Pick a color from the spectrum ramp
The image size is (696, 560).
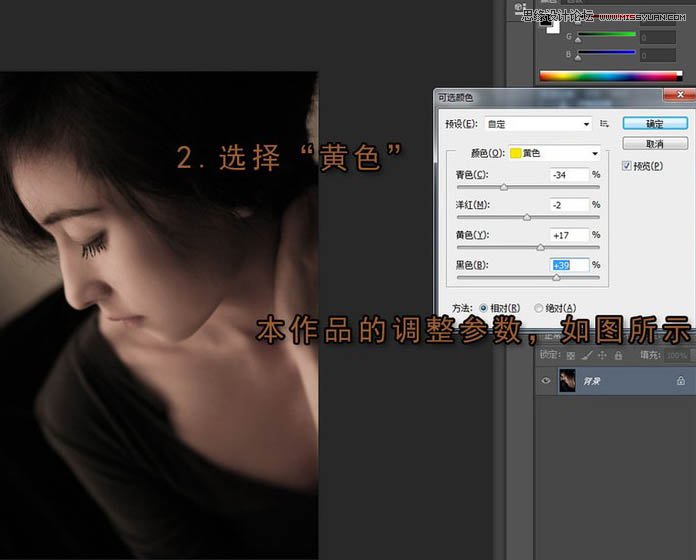tap(611, 76)
